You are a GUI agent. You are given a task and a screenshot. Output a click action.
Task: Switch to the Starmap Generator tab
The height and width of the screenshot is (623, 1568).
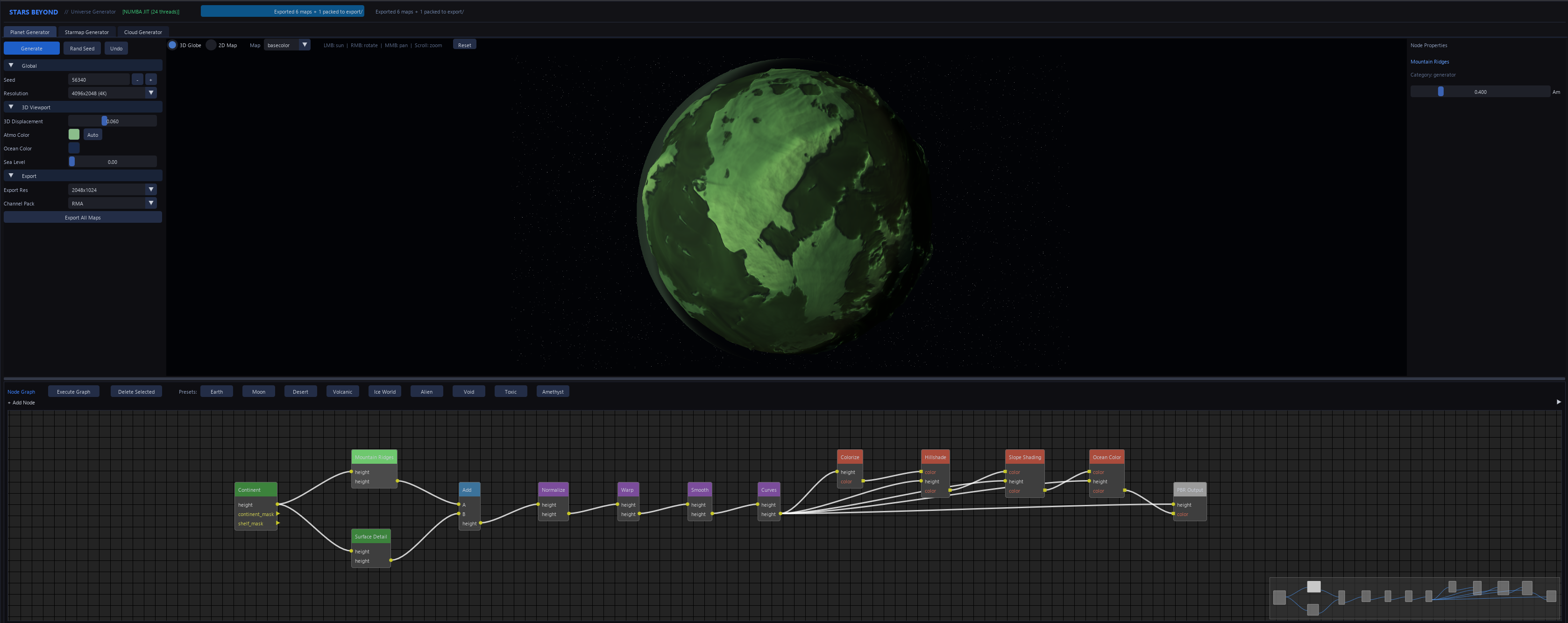pos(86,32)
